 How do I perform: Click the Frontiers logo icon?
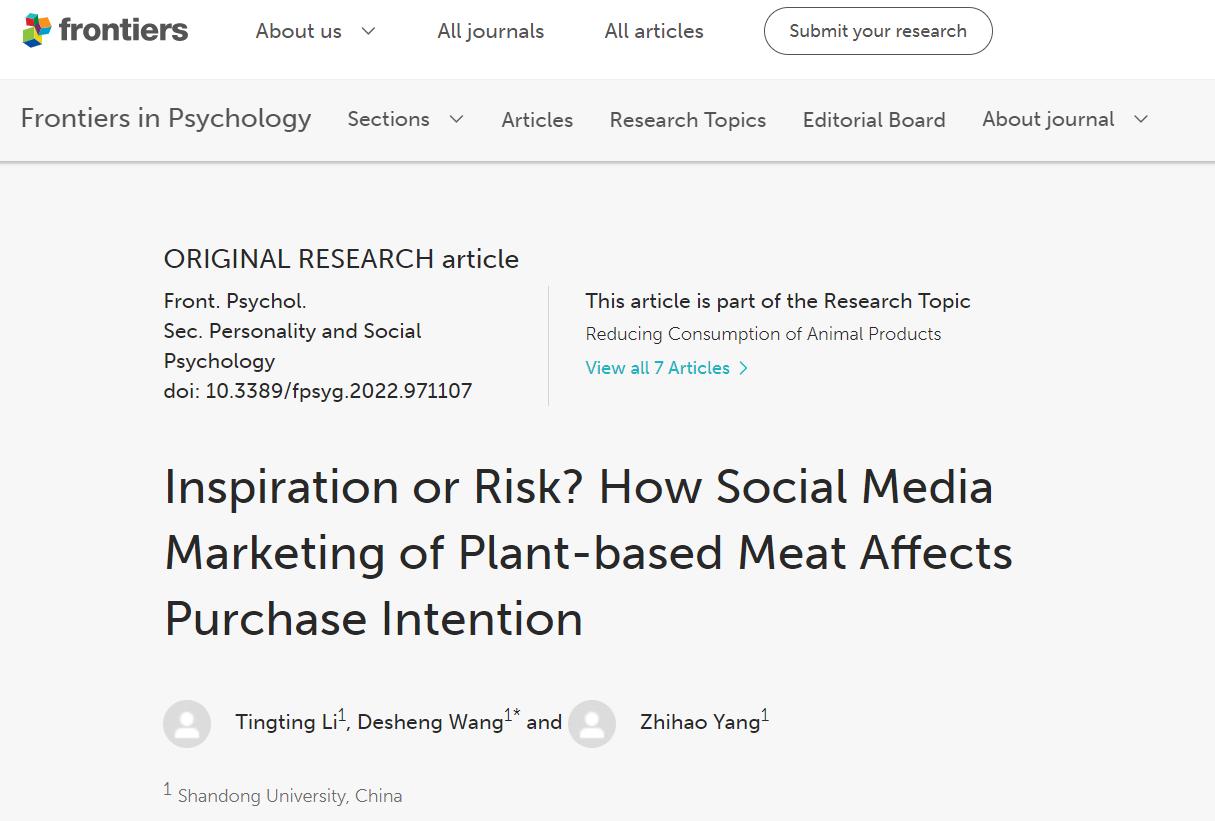tap(37, 31)
